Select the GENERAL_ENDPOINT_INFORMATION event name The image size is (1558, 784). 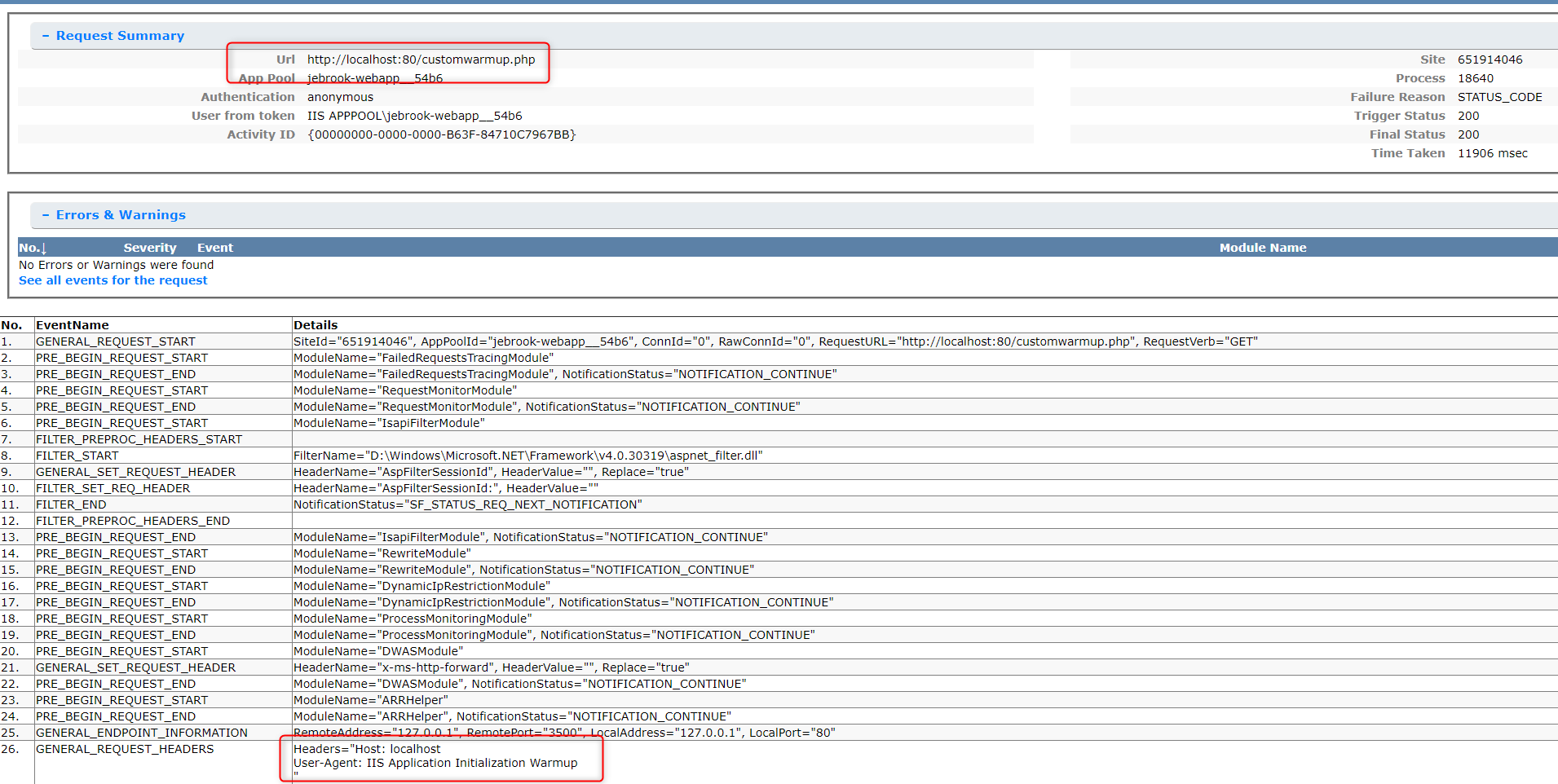coord(141,733)
